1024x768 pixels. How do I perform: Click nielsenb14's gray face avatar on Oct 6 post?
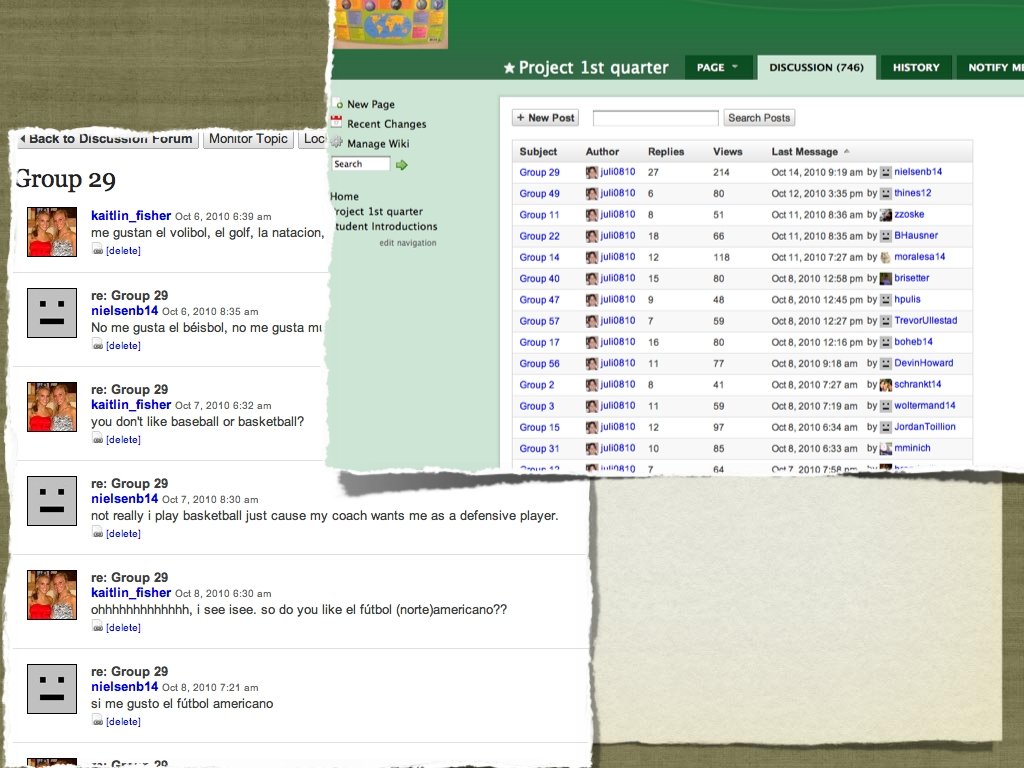coord(52,313)
